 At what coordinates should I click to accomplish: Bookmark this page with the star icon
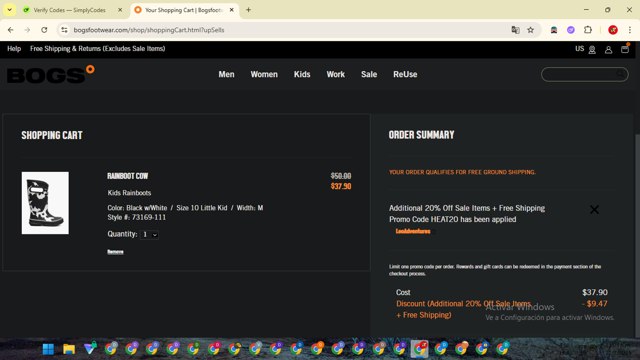(x=530, y=30)
